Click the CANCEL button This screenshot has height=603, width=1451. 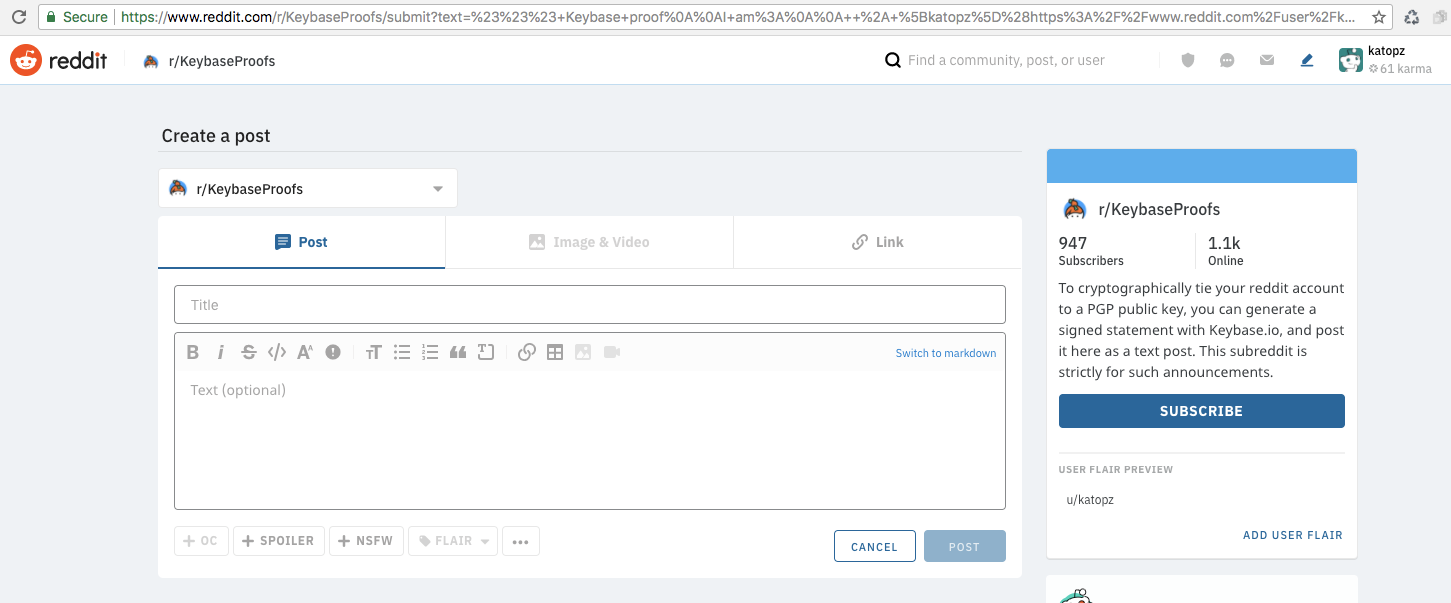coord(875,546)
